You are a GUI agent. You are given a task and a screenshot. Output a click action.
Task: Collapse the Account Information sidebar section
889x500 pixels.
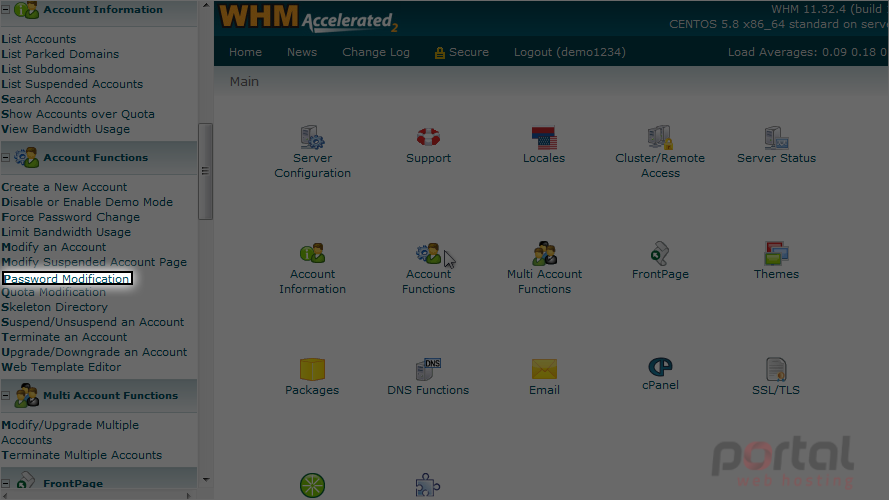click(6, 10)
